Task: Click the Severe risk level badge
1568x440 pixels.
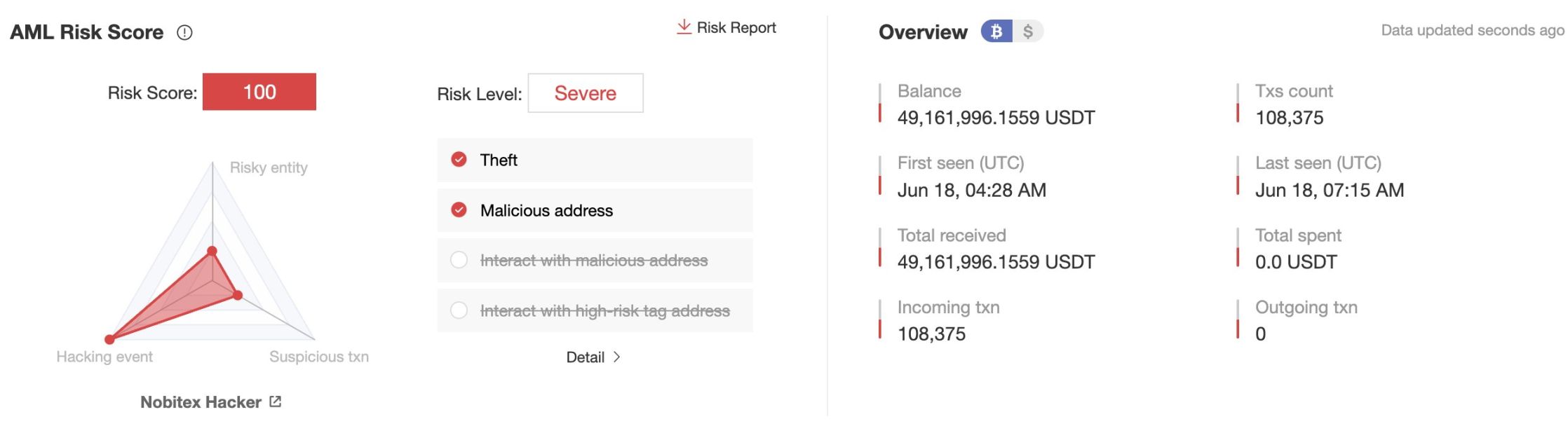Action: [585, 93]
